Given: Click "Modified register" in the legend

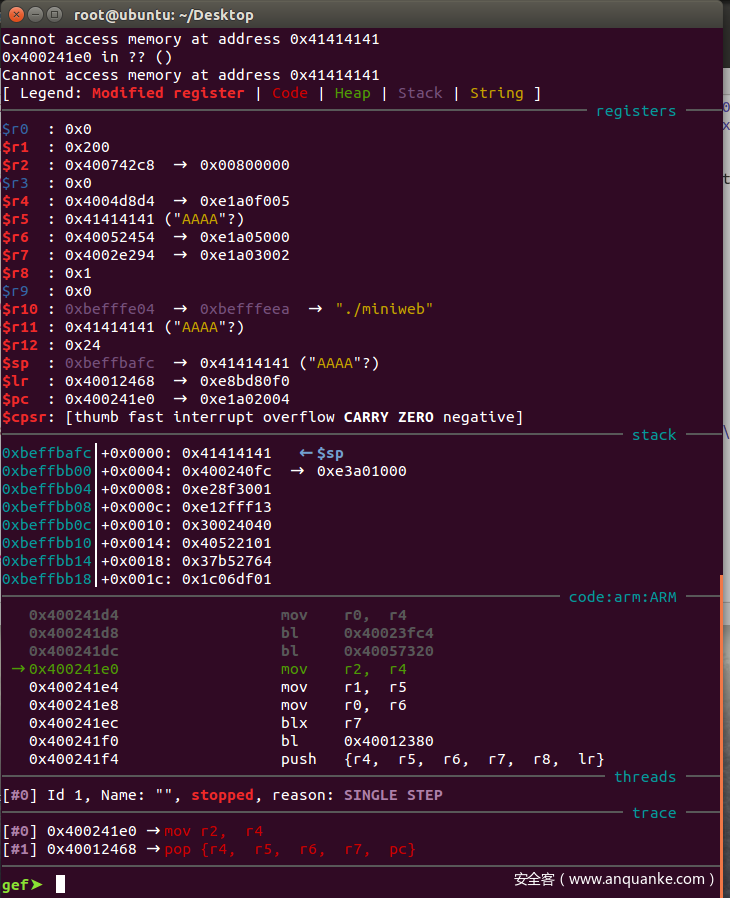Looking at the screenshot, I should pos(168,93).
